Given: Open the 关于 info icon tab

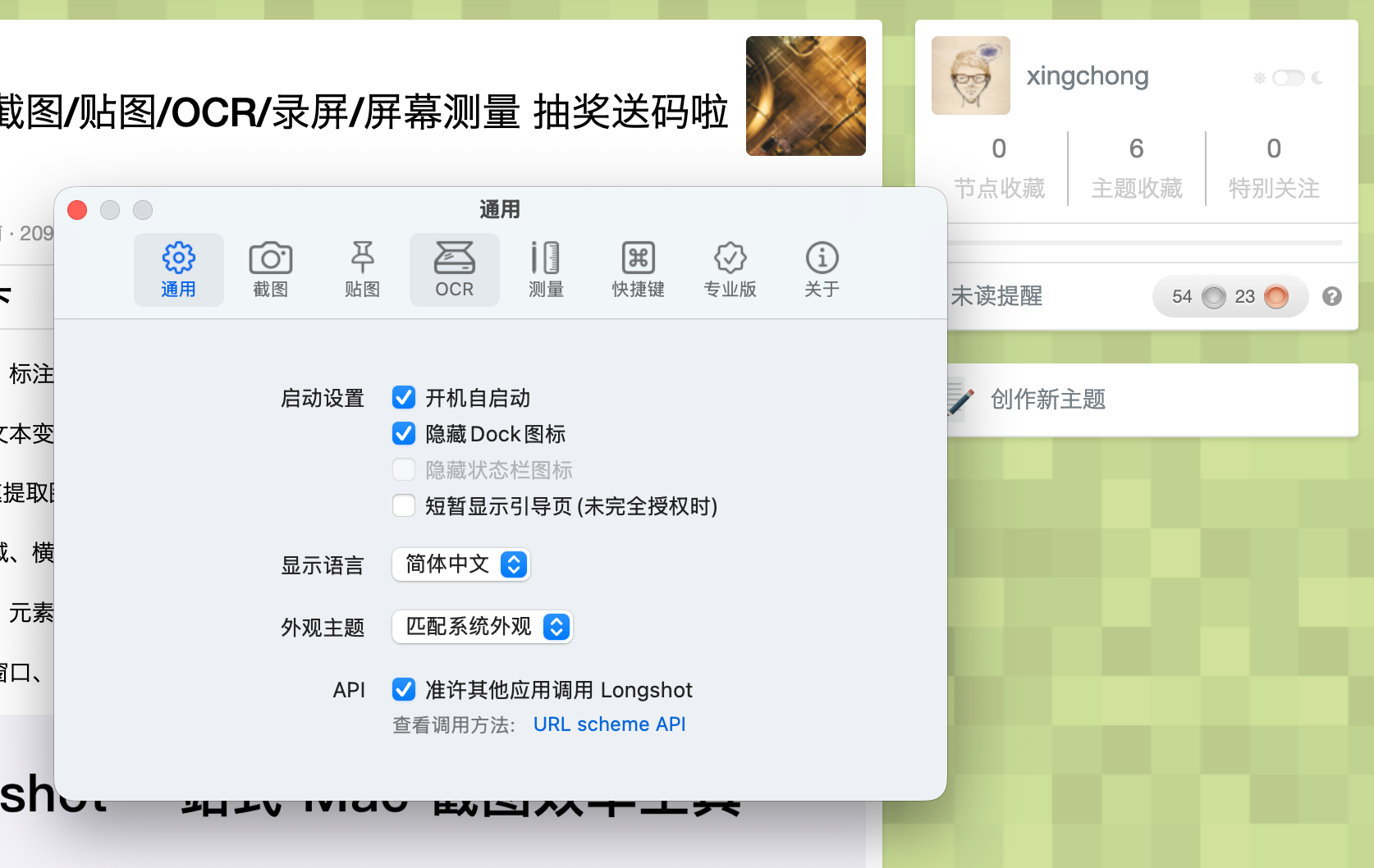Looking at the screenshot, I should point(822,270).
